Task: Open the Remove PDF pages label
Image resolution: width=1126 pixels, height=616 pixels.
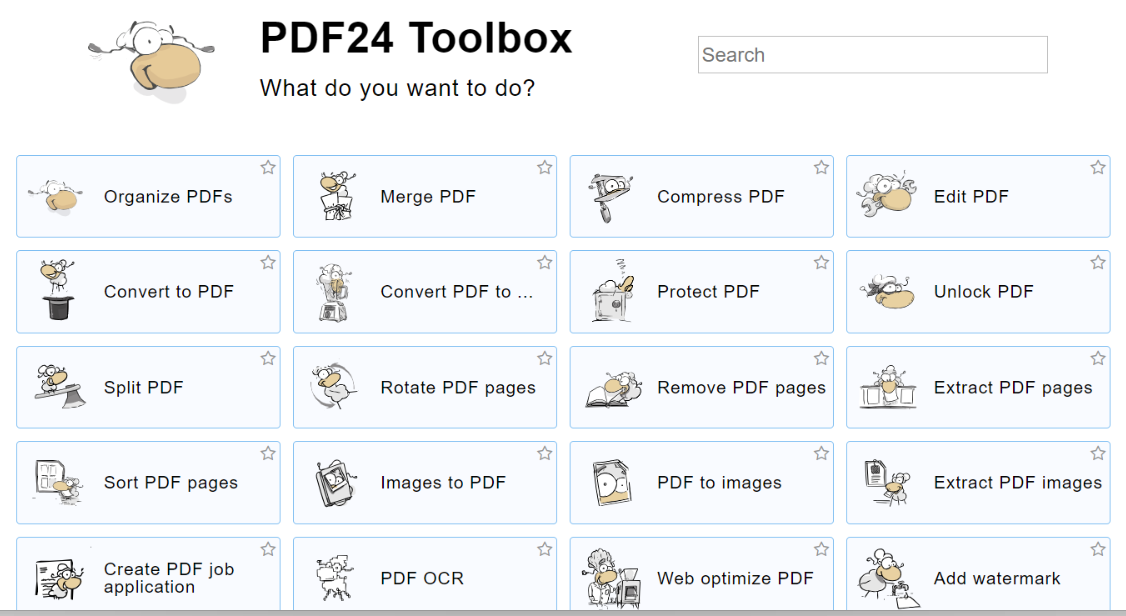Action: point(741,388)
